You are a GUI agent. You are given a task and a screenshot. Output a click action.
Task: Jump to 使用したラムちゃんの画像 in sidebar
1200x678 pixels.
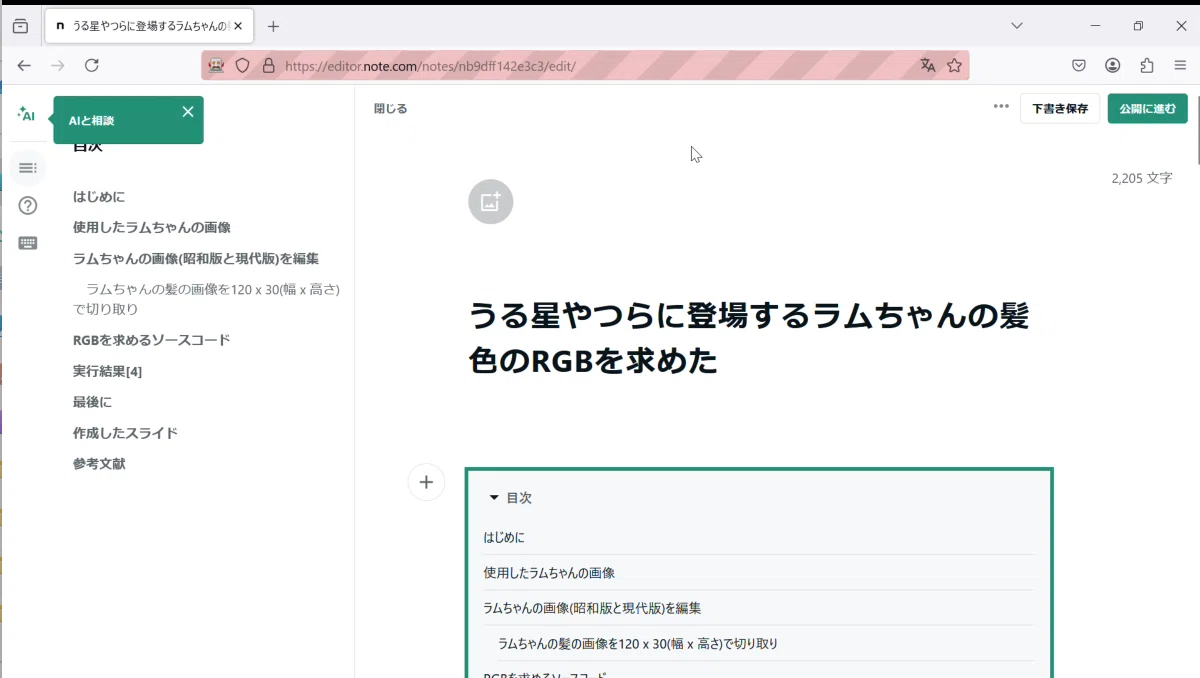(152, 227)
